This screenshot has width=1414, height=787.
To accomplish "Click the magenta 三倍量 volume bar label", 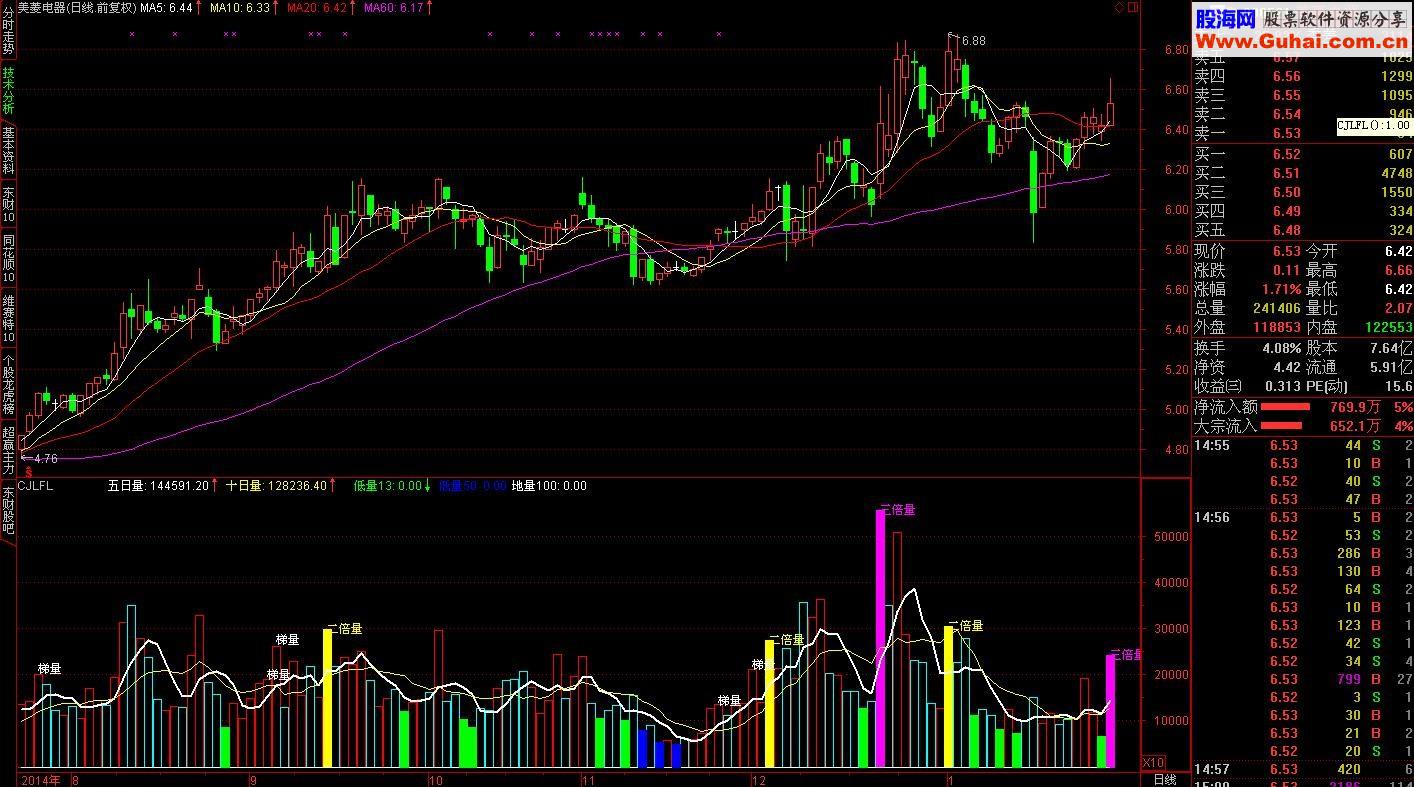I will point(897,509).
